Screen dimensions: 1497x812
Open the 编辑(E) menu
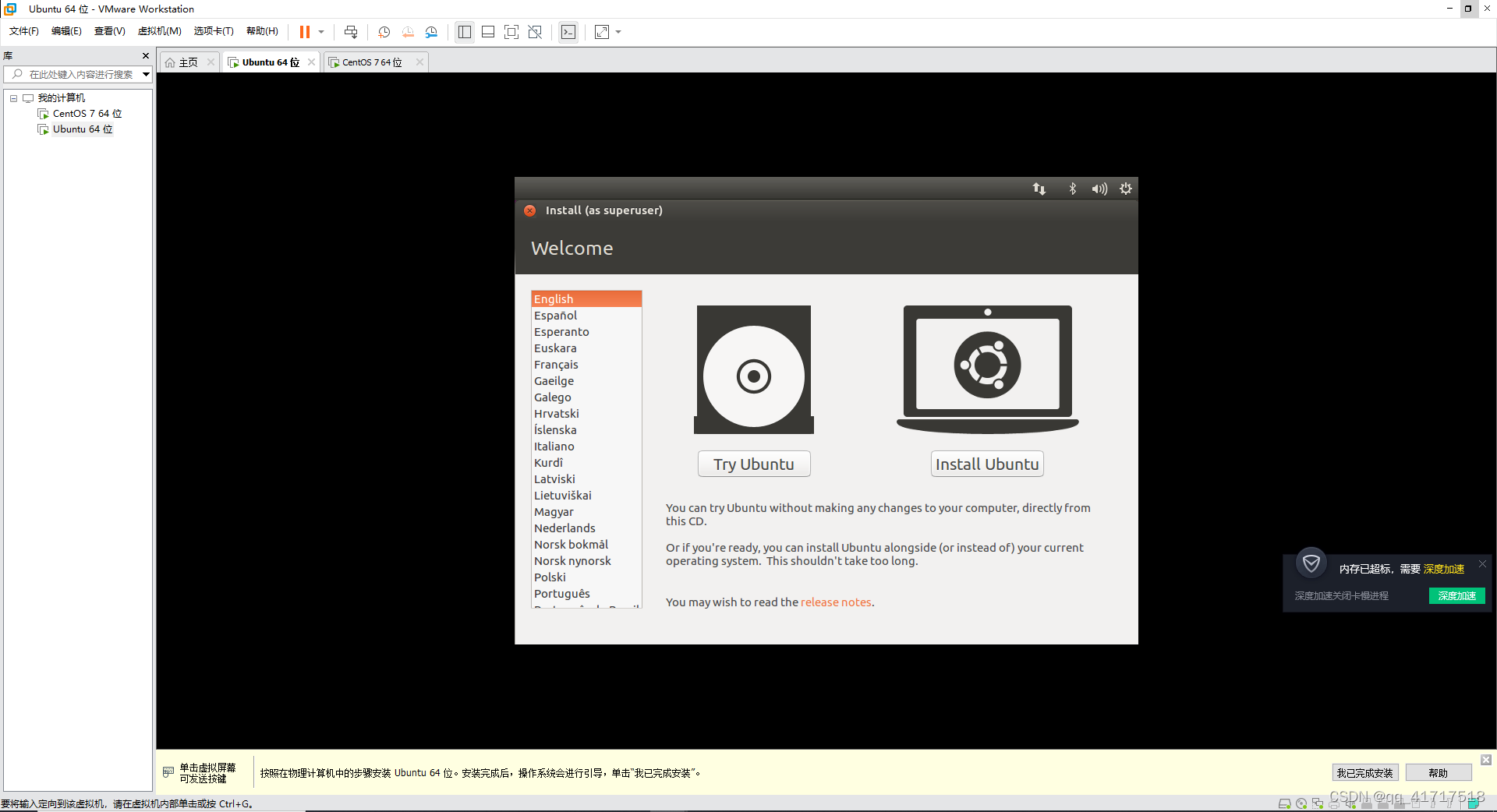(x=66, y=31)
